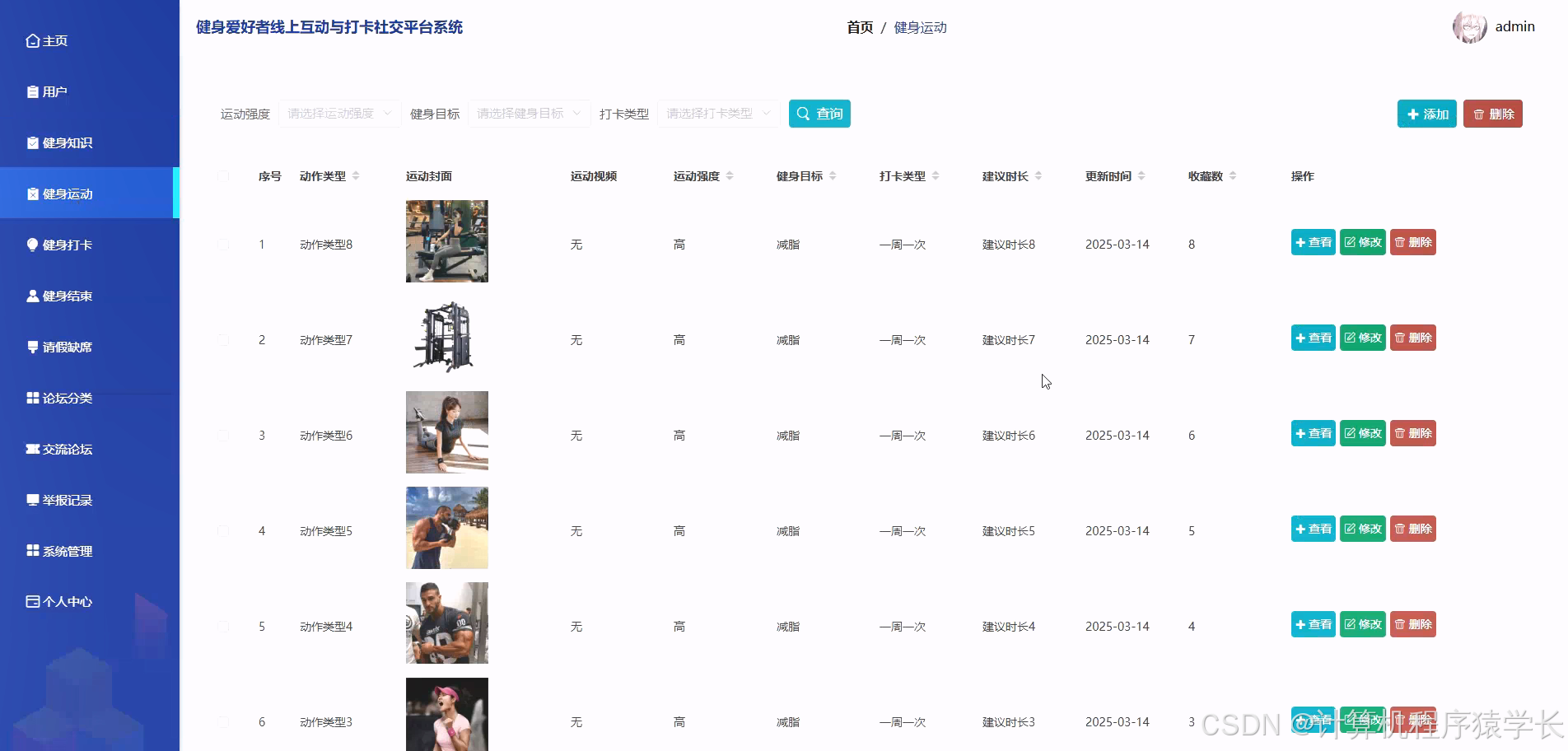This screenshot has height=751, width=1568.
Task: Open the 运动强度 filter dropdown
Action: 340,114
